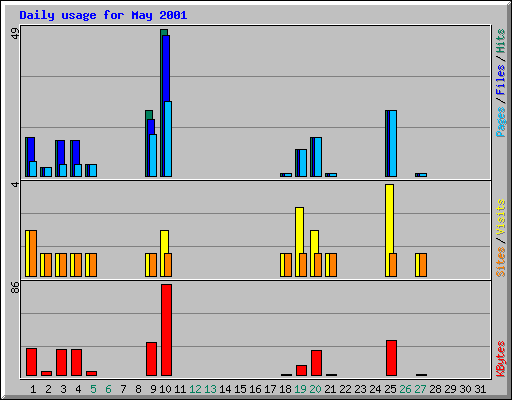Select day label 18 on axis

coord(285,389)
